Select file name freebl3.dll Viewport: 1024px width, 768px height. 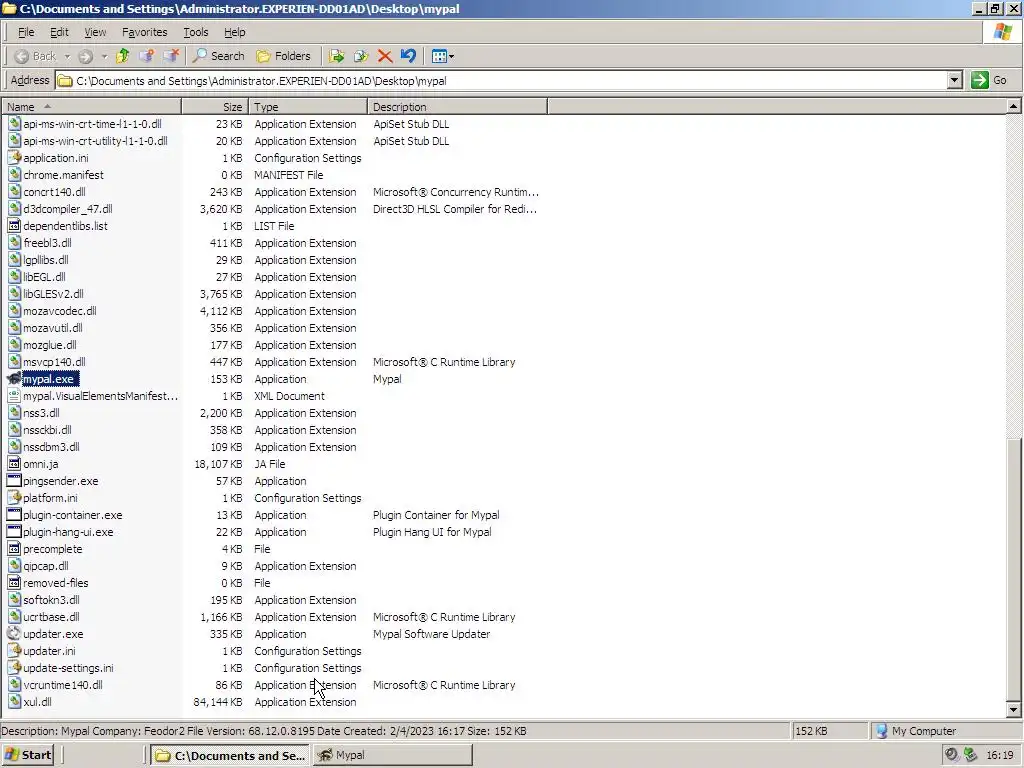click(x=47, y=243)
